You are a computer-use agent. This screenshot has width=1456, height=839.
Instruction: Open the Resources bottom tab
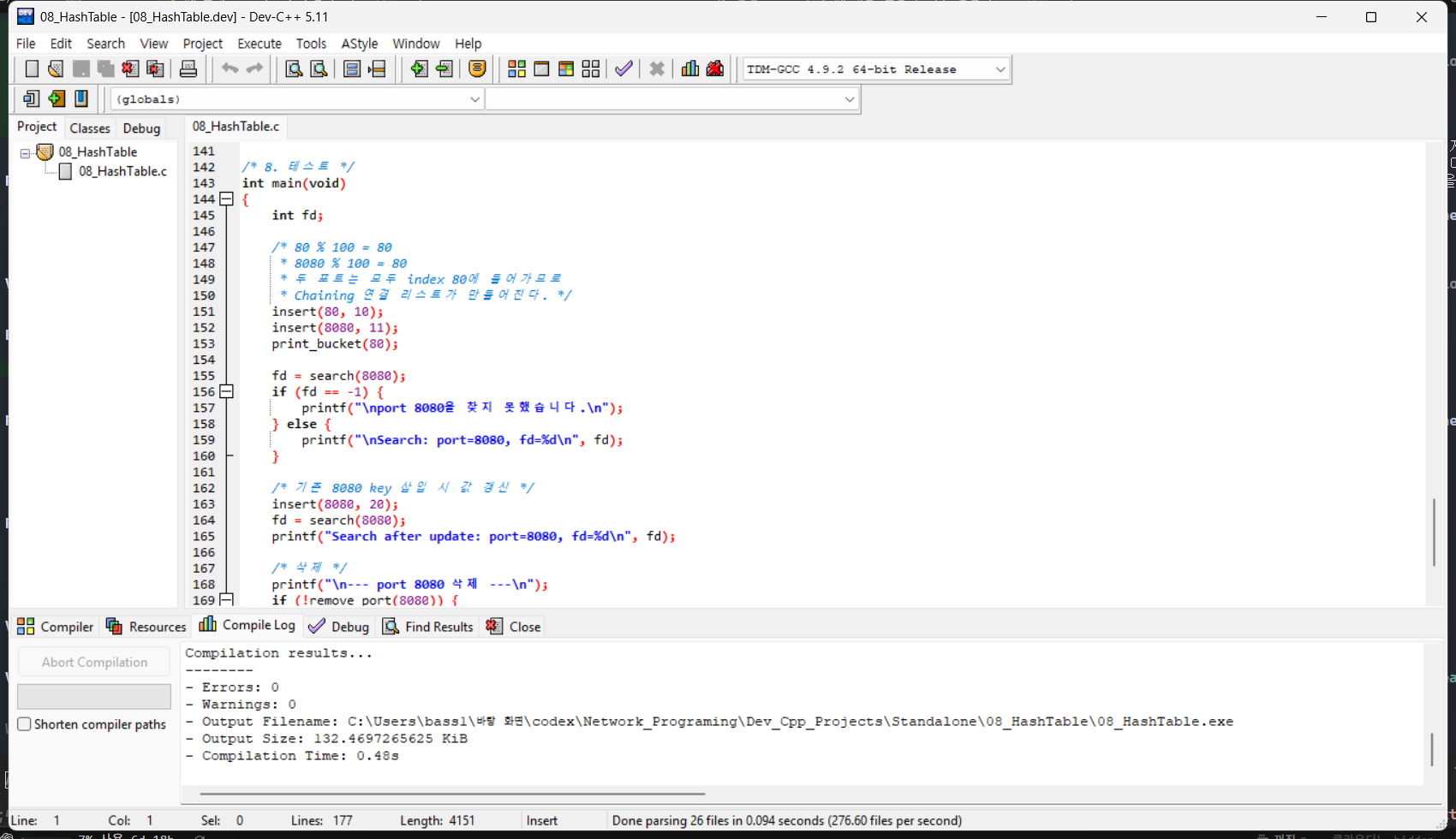tap(146, 627)
